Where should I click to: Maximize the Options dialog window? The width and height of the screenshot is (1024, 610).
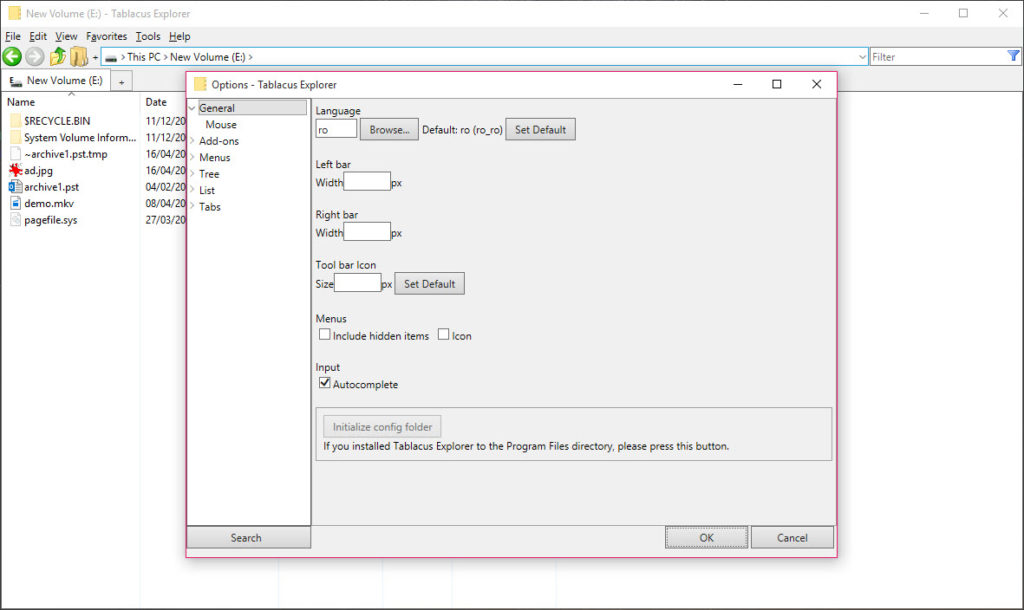[776, 84]
